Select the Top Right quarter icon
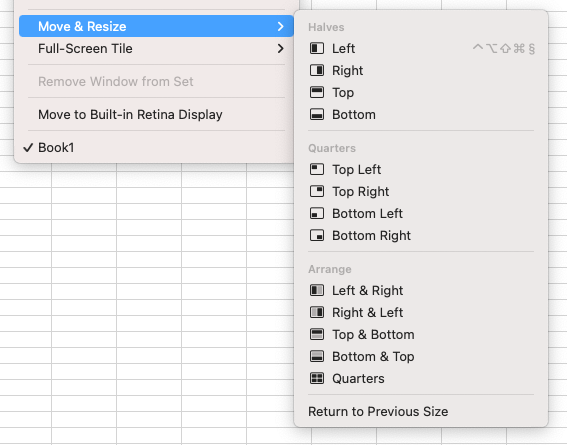The height and width of the screenshot is (445, 567). tap(317, 191)
